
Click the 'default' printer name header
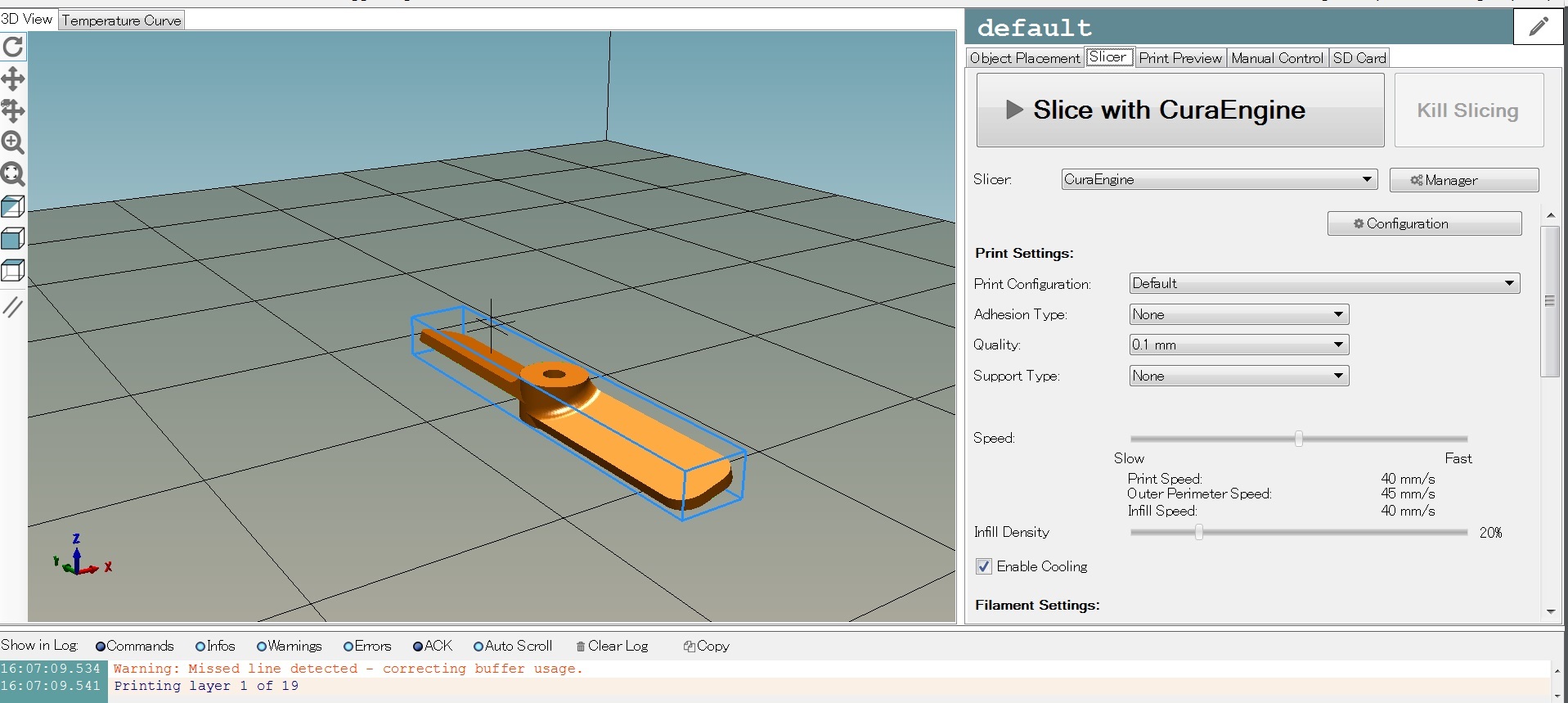tap(1035, 28)
